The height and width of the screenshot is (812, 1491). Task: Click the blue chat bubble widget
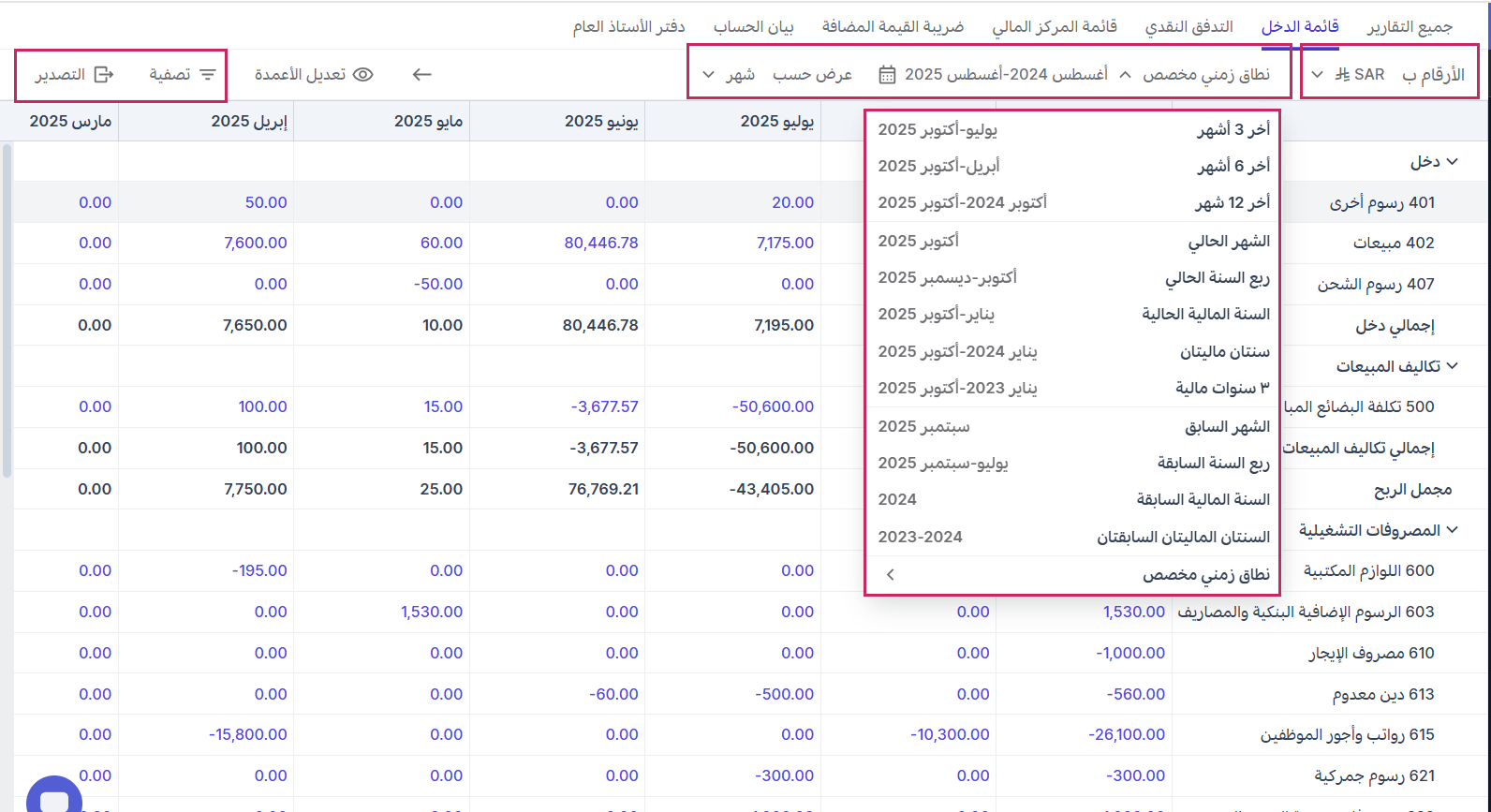(54, 796)
